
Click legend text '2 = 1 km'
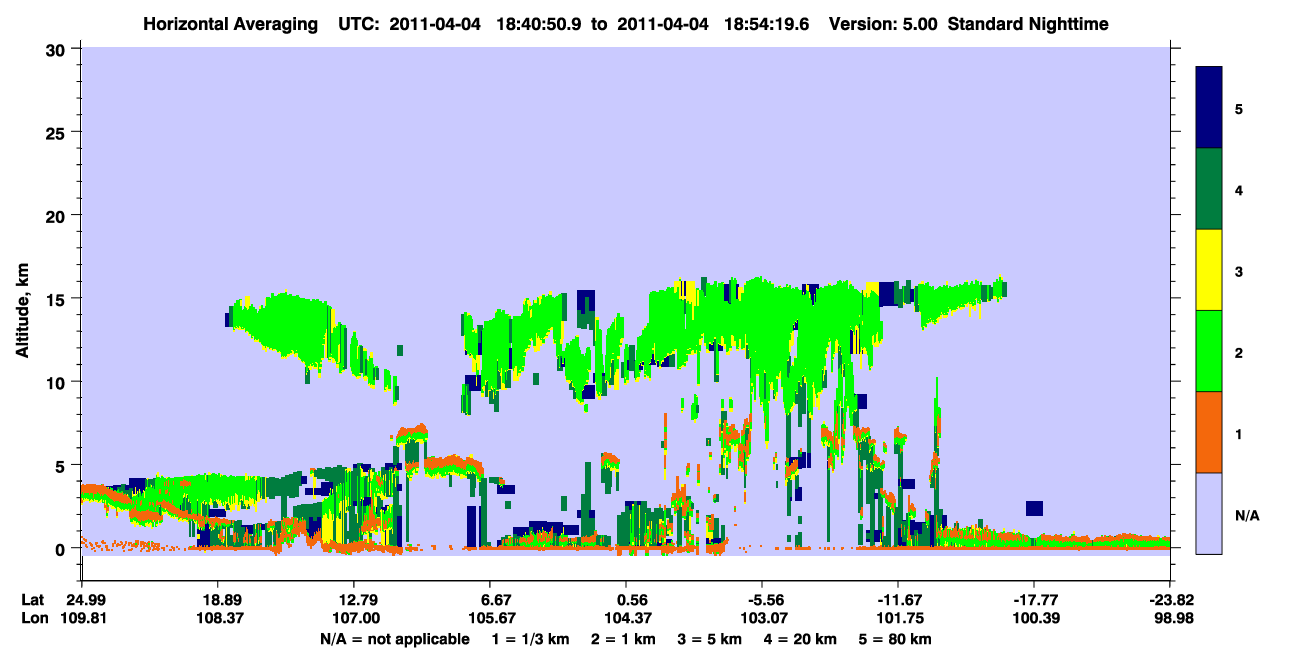624,638
